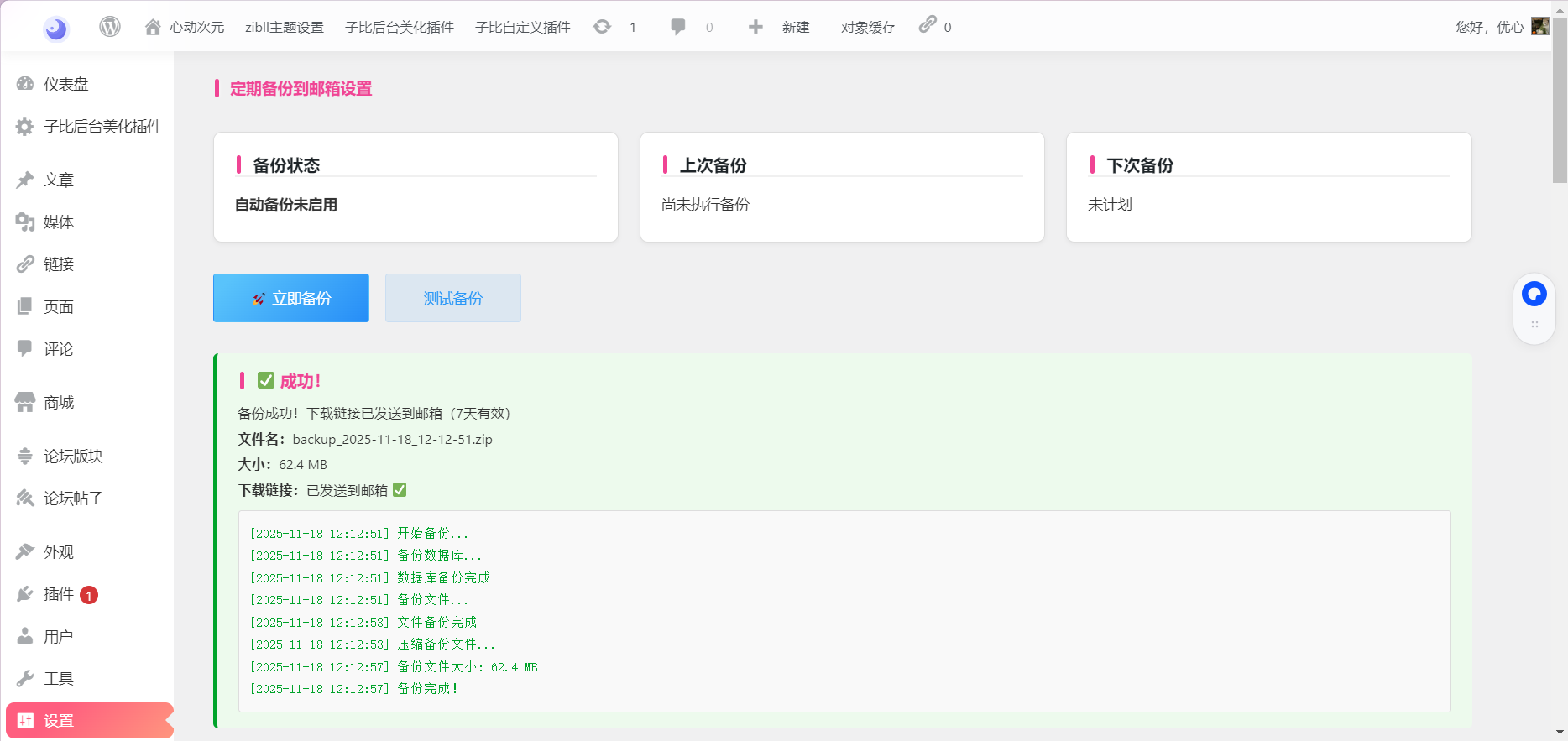Open 文章 section in sidebar
Viewport: 1568px width, 741px height.
click(59, 180)
